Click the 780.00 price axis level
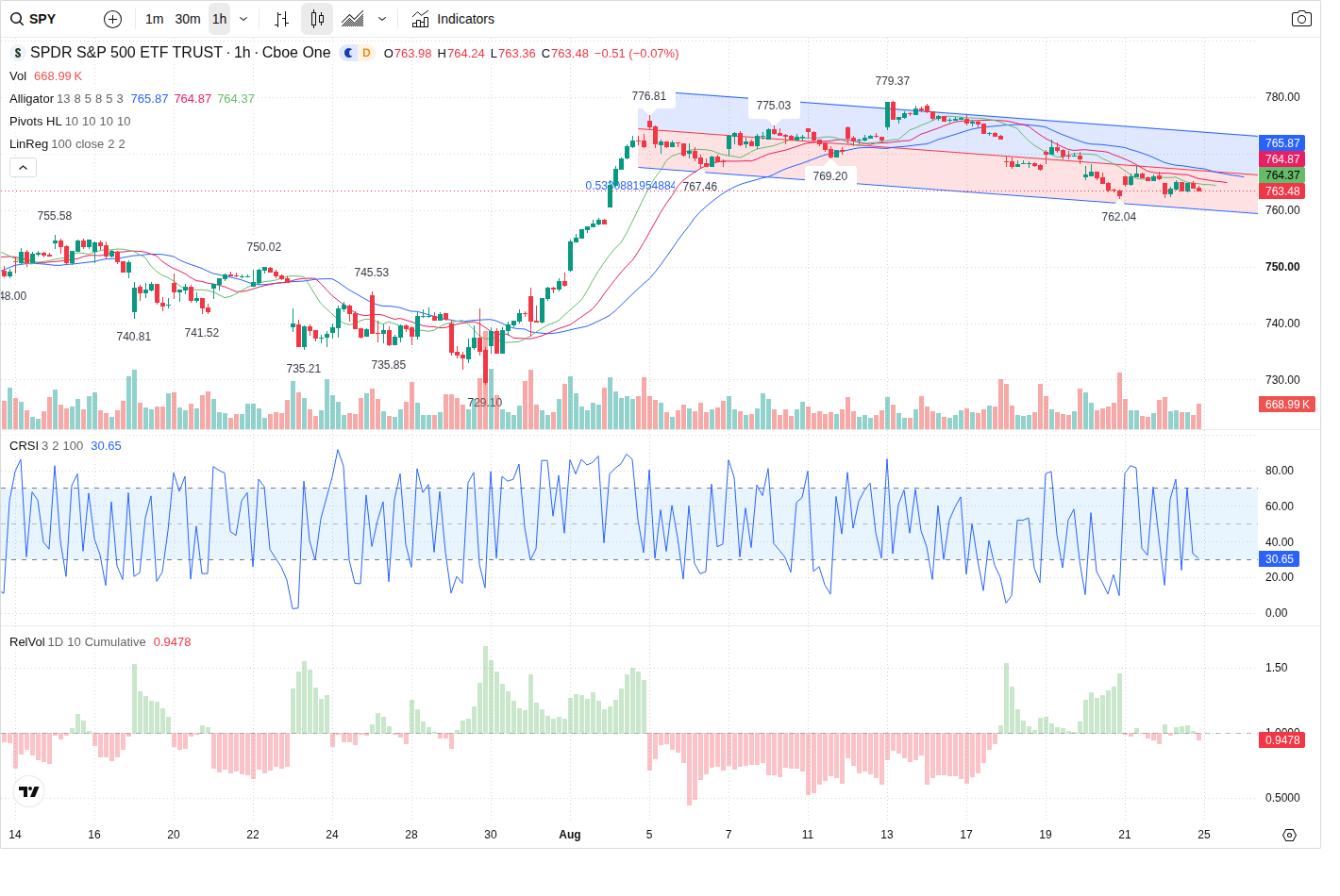This screenshot has height=896, width=1340. point(1282,97)
